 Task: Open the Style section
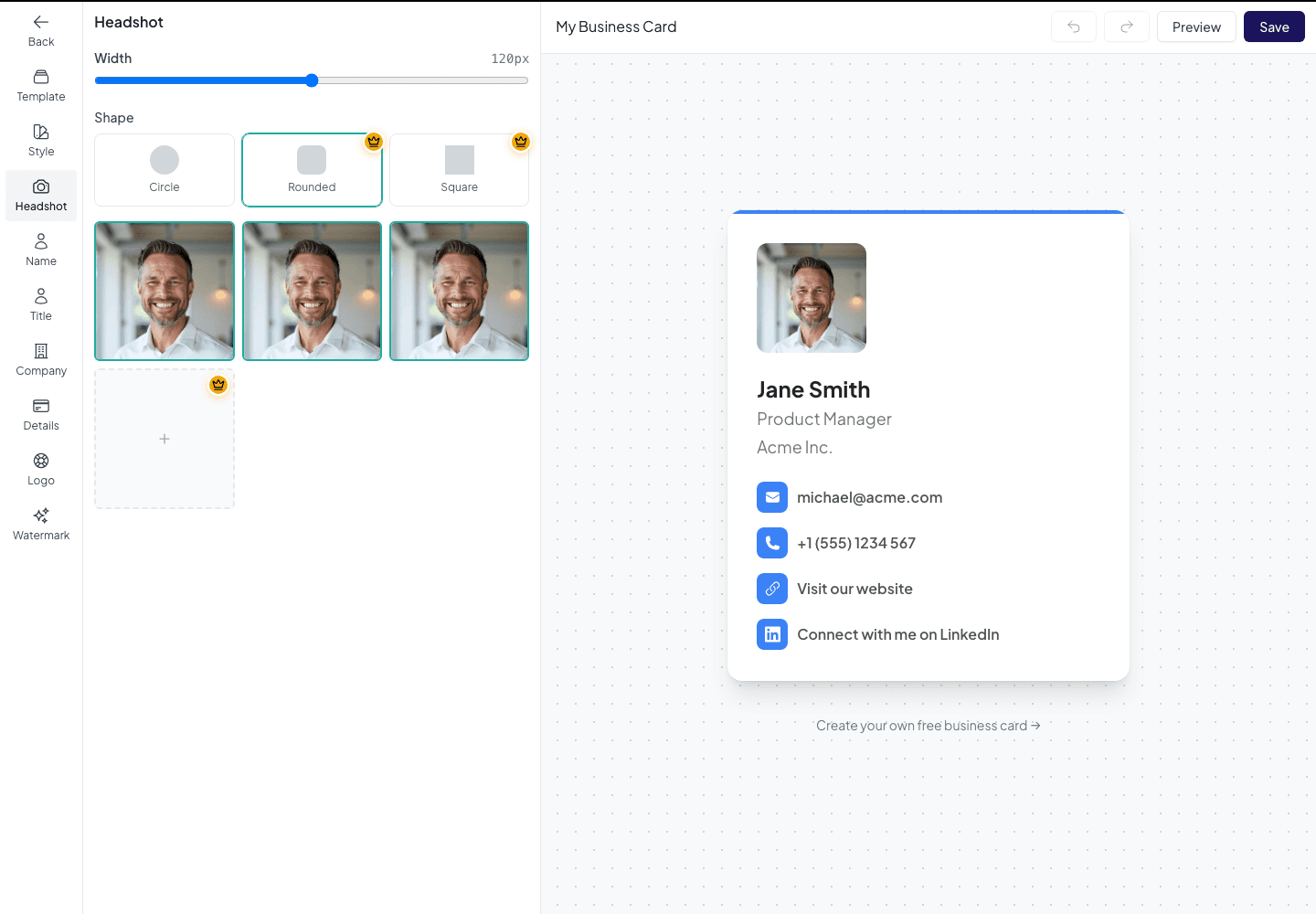pyautogui.click(x=41, y=141)
